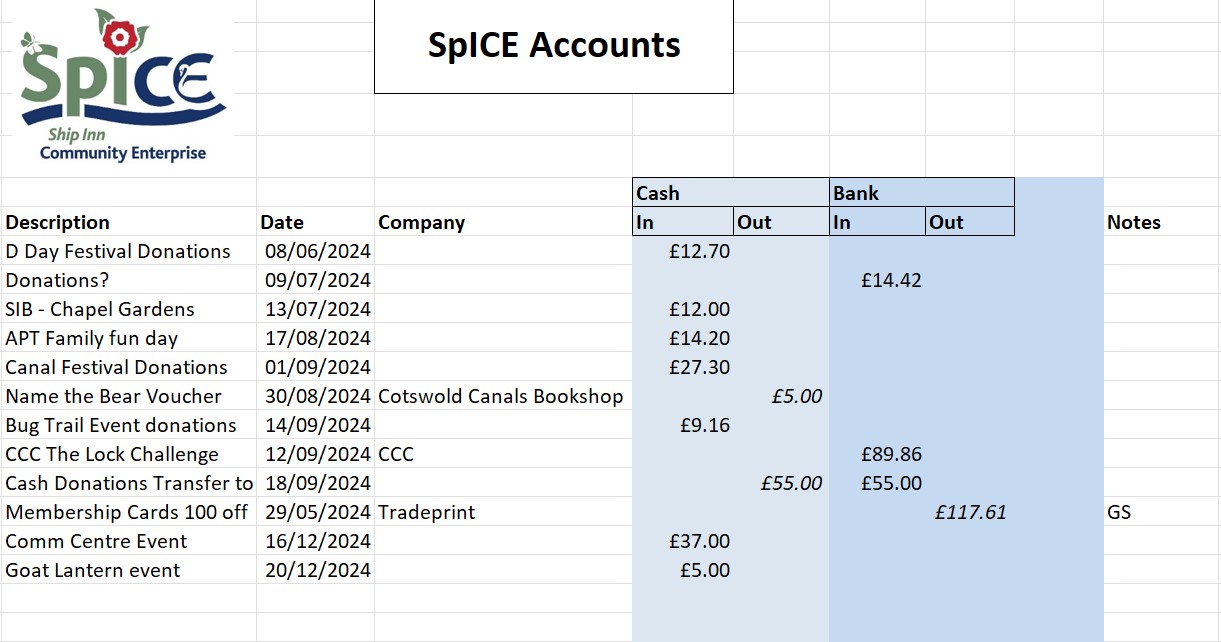Click the £14.42 bank in amount
The image size is (1221, 642).
[891, 280]
